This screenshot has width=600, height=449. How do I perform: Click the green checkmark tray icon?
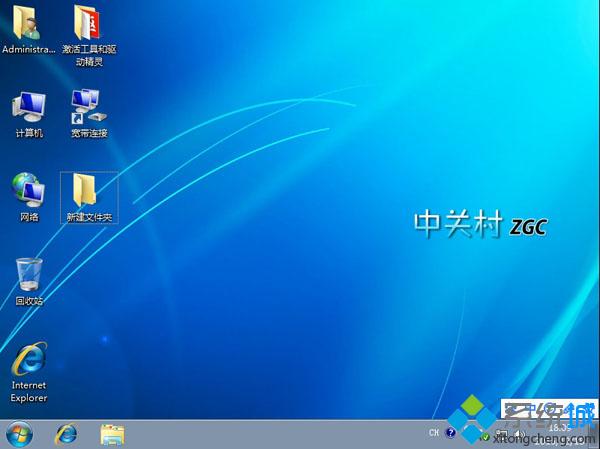486,437
